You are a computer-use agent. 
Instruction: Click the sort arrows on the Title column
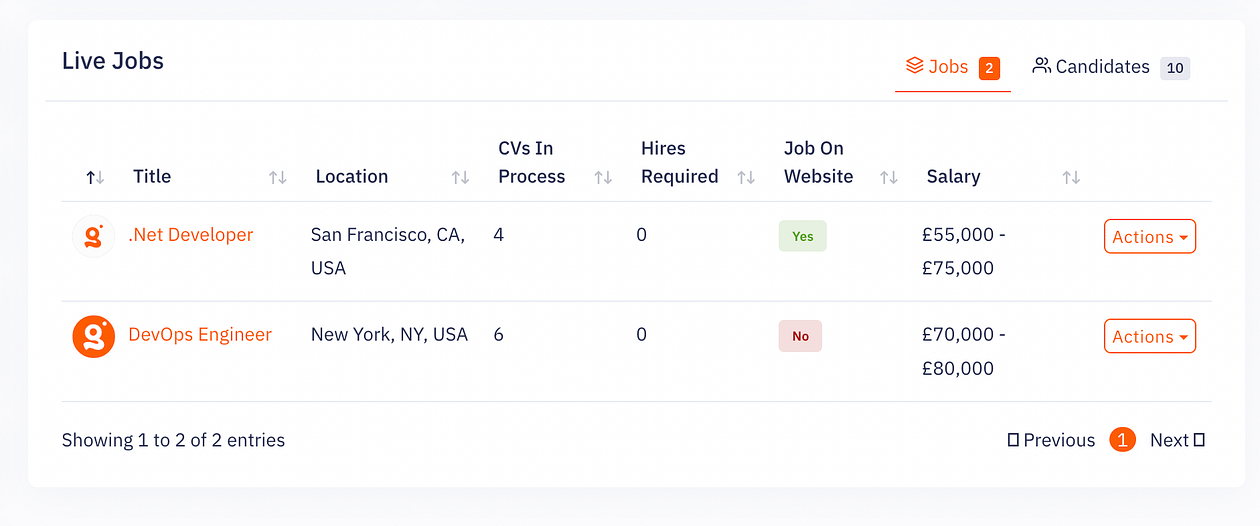(x=278, y=177)
